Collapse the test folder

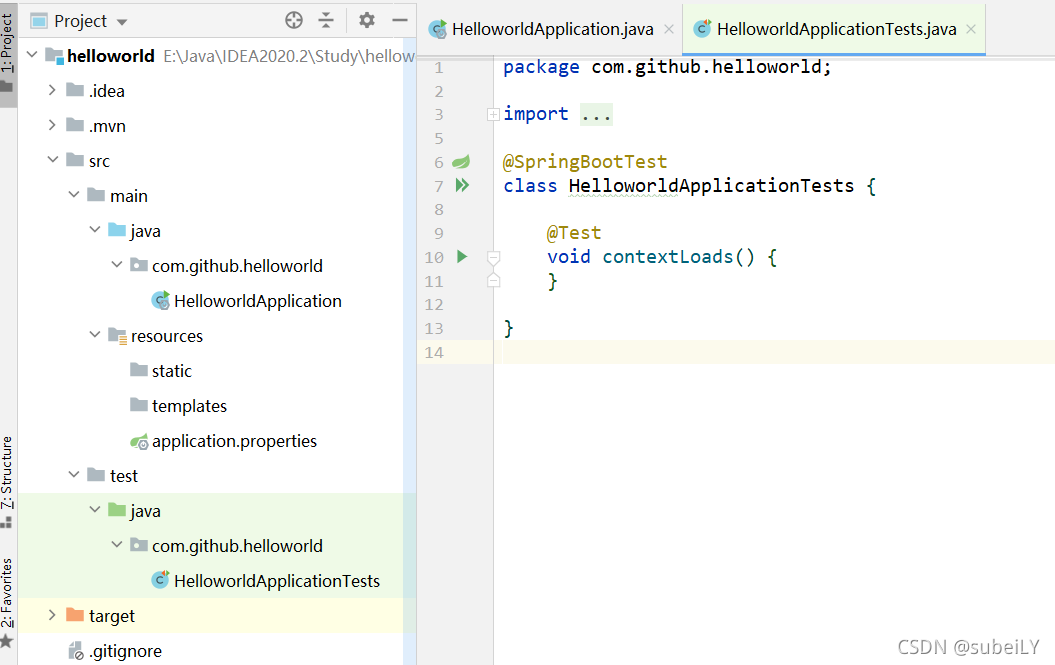pos(74,475)
